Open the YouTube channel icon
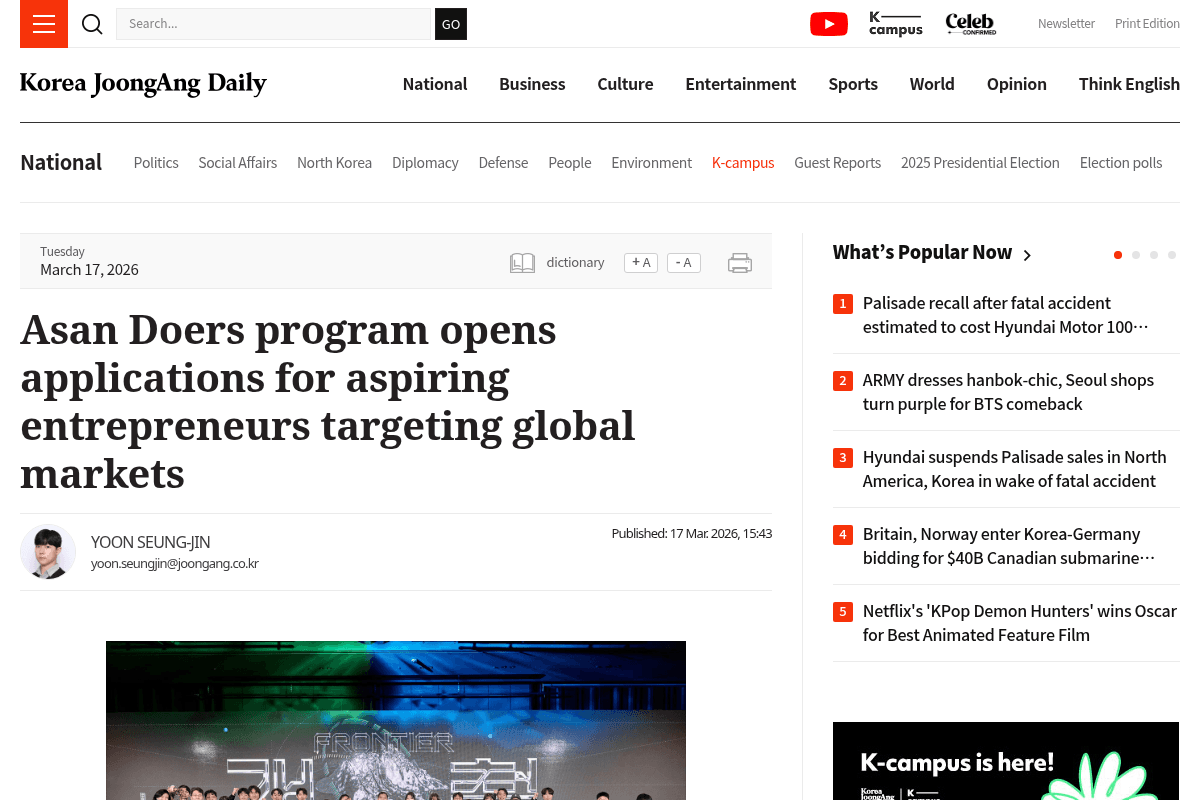Viewport: 1200px width, 800px height. point(828,23)
